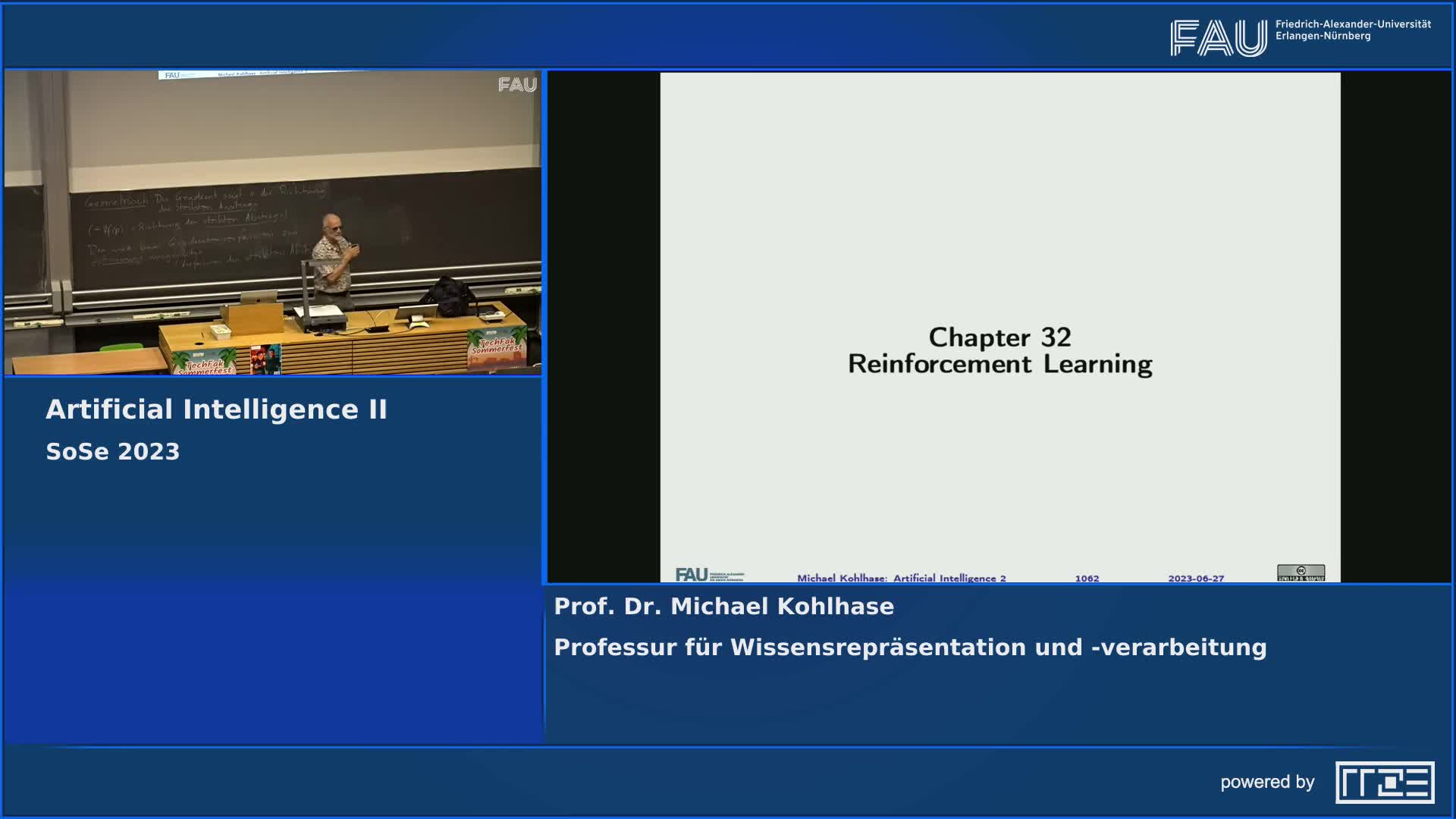Click 'Prof. Dr. Michael Kohlhase' speaker name
The height and width of the screenshot is (819, 1456).
pyautogui.click(x=723, y=606)
